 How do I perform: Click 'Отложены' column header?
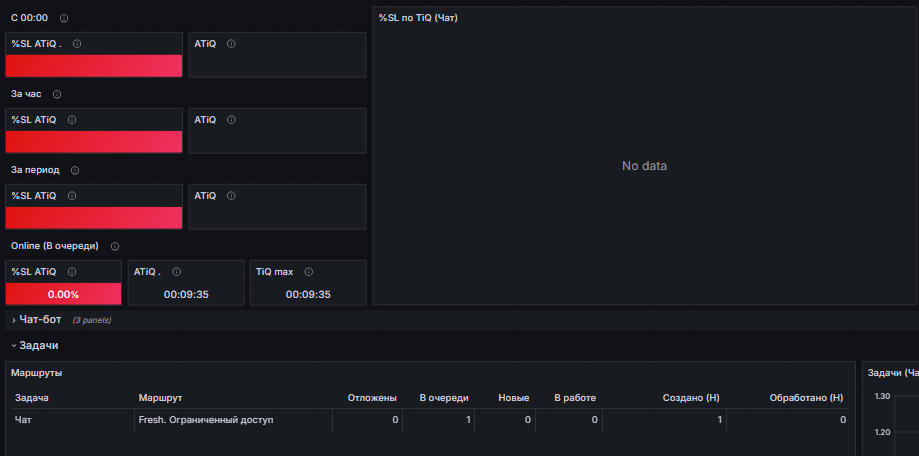click(x=372, y=398)
